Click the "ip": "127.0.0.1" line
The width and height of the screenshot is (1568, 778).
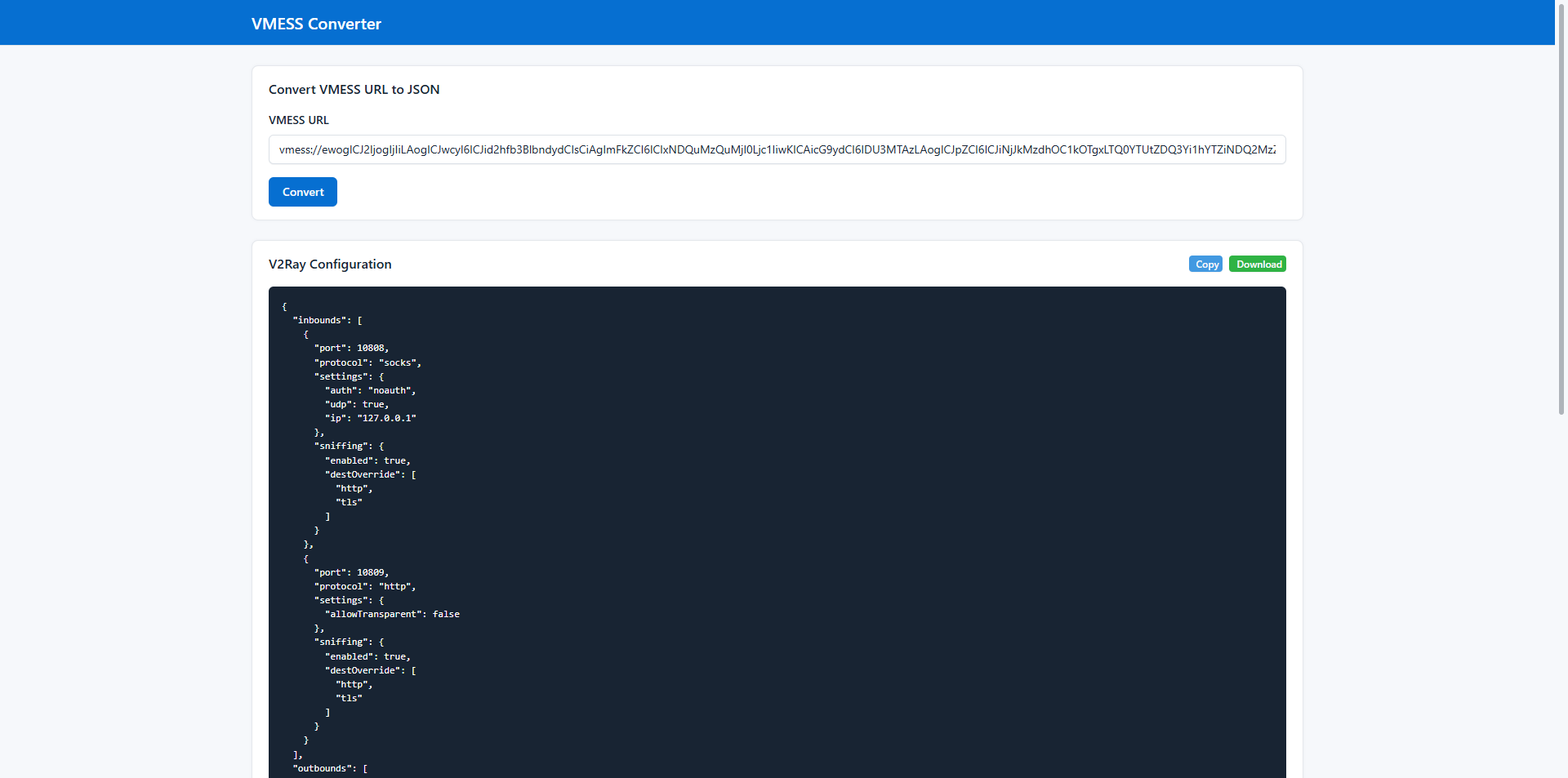click(x=370, y=418)
